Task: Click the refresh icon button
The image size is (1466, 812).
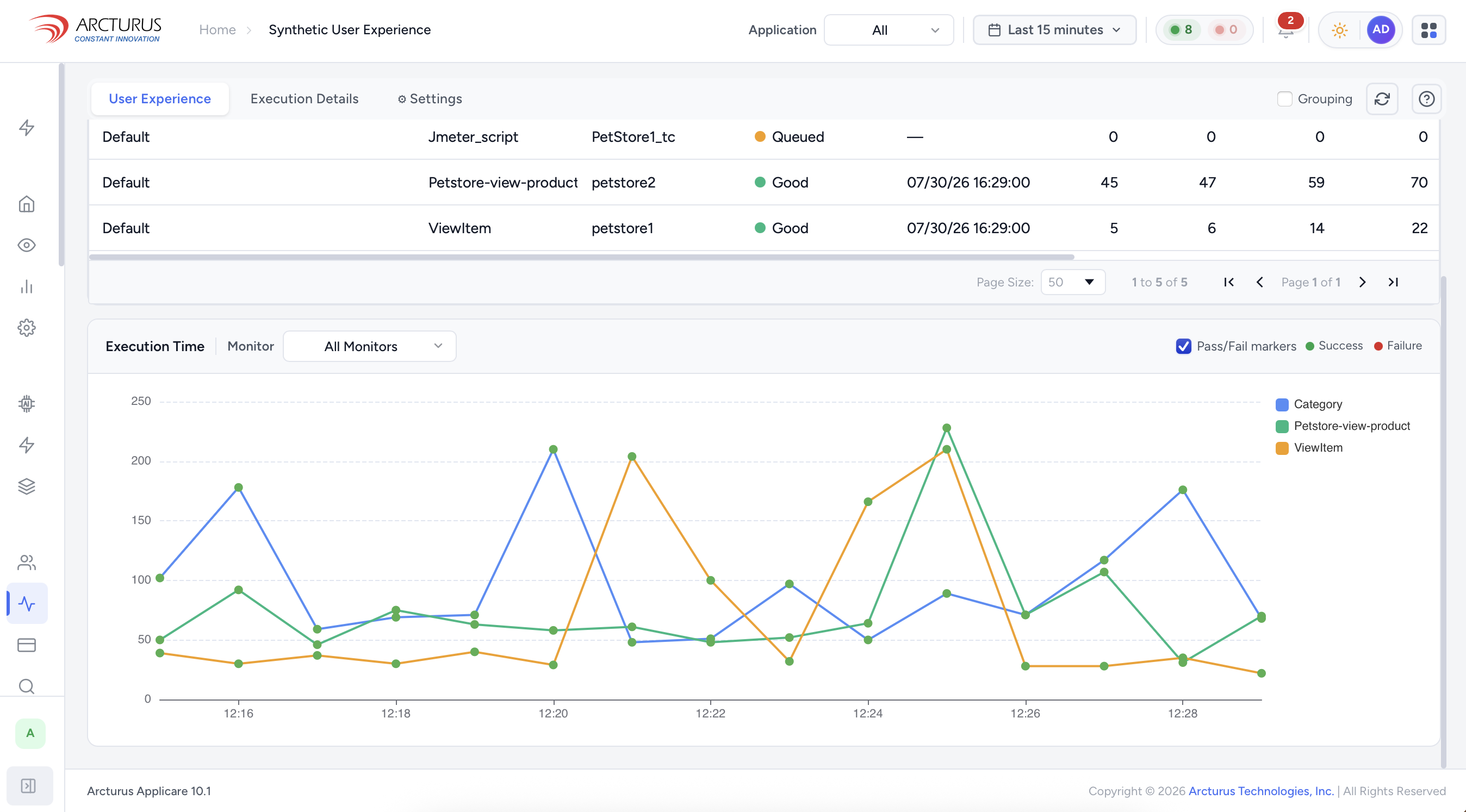Action: (1382, 99)
